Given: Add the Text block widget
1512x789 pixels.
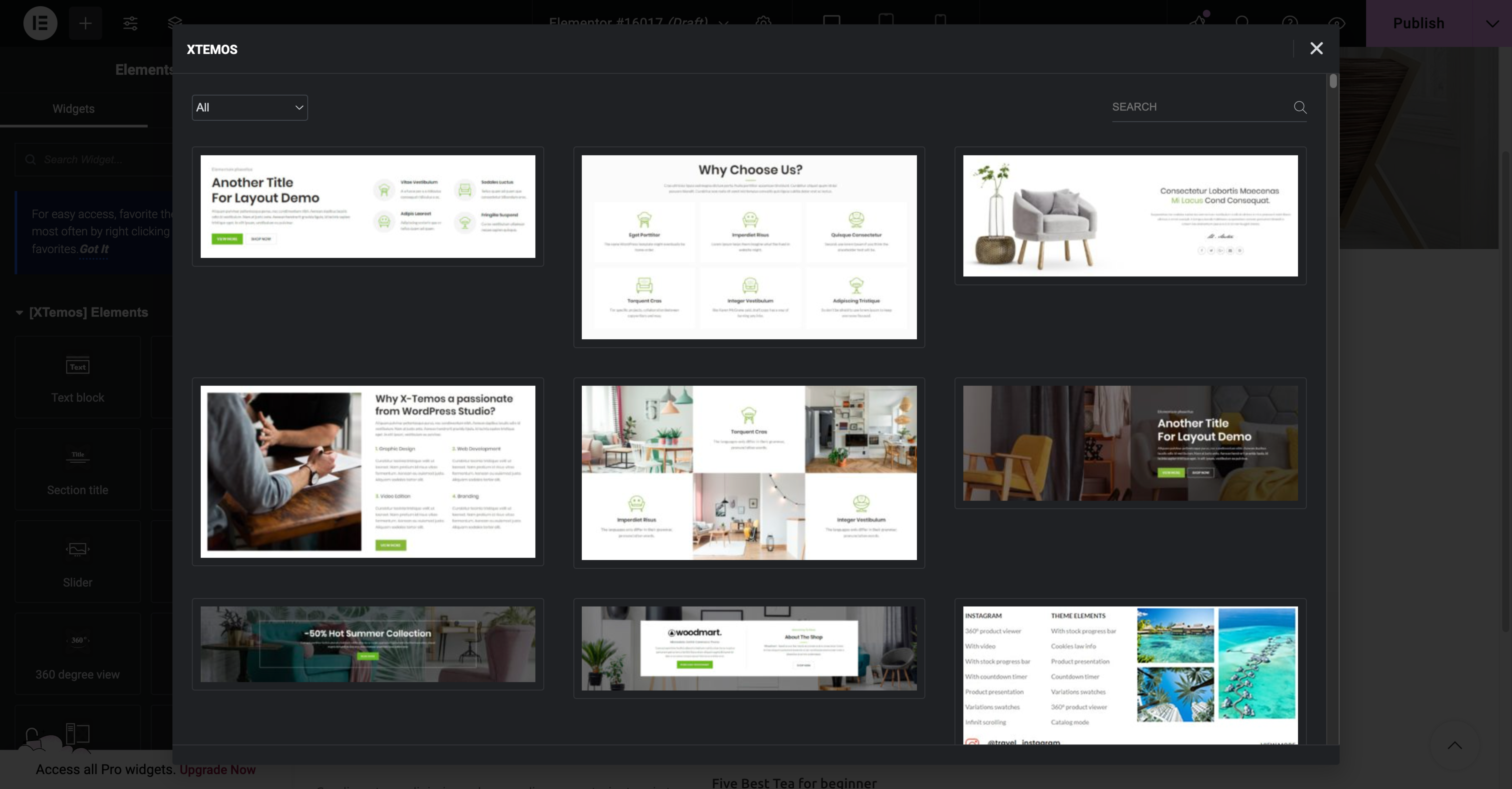Looking at the screenshot, I should (x=78, y=377).
